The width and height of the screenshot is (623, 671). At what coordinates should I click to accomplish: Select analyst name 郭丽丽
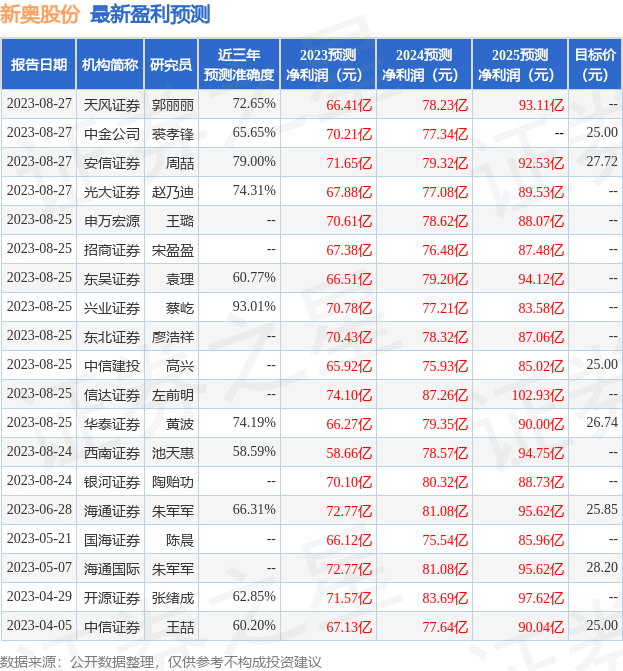pos(173,105)
